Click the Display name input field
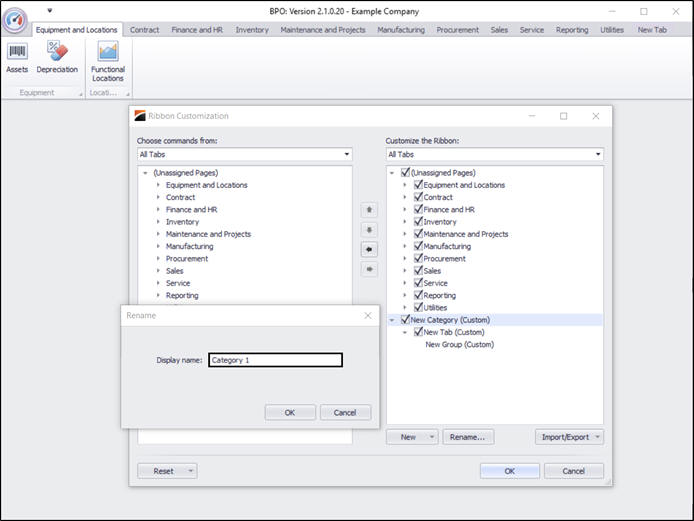694x521 pixels. pyautogui.click(x=275, y=360)
